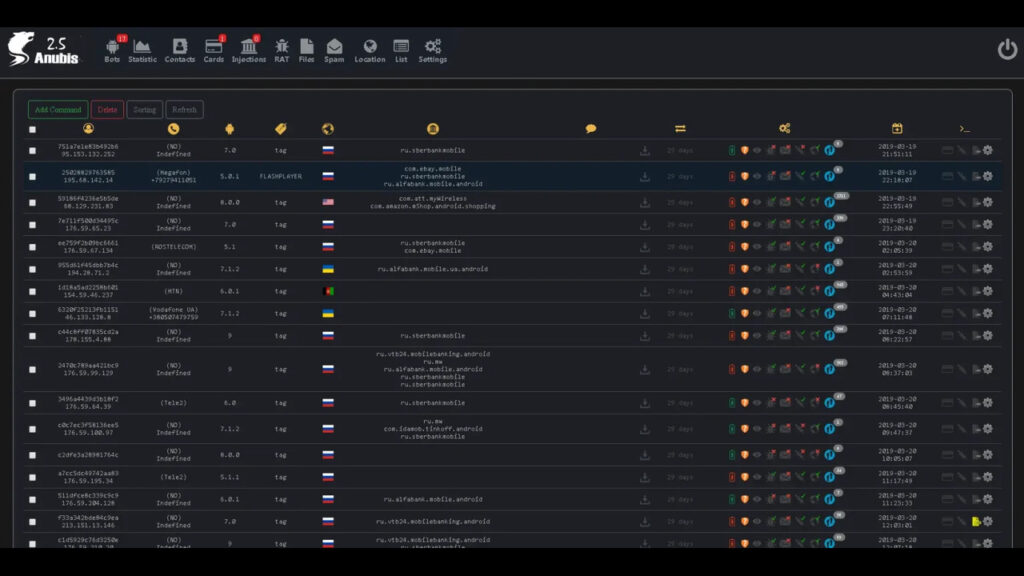Viewport: 1024px width, 576px height.
Task: Open the Location globe page
Action: (x=370, y=50)
